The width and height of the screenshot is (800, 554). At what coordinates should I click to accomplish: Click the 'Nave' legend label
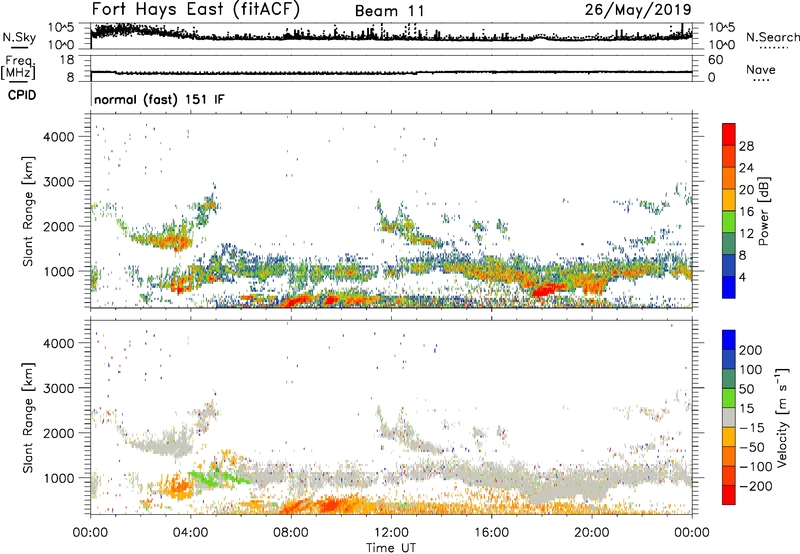pos(761,70)
